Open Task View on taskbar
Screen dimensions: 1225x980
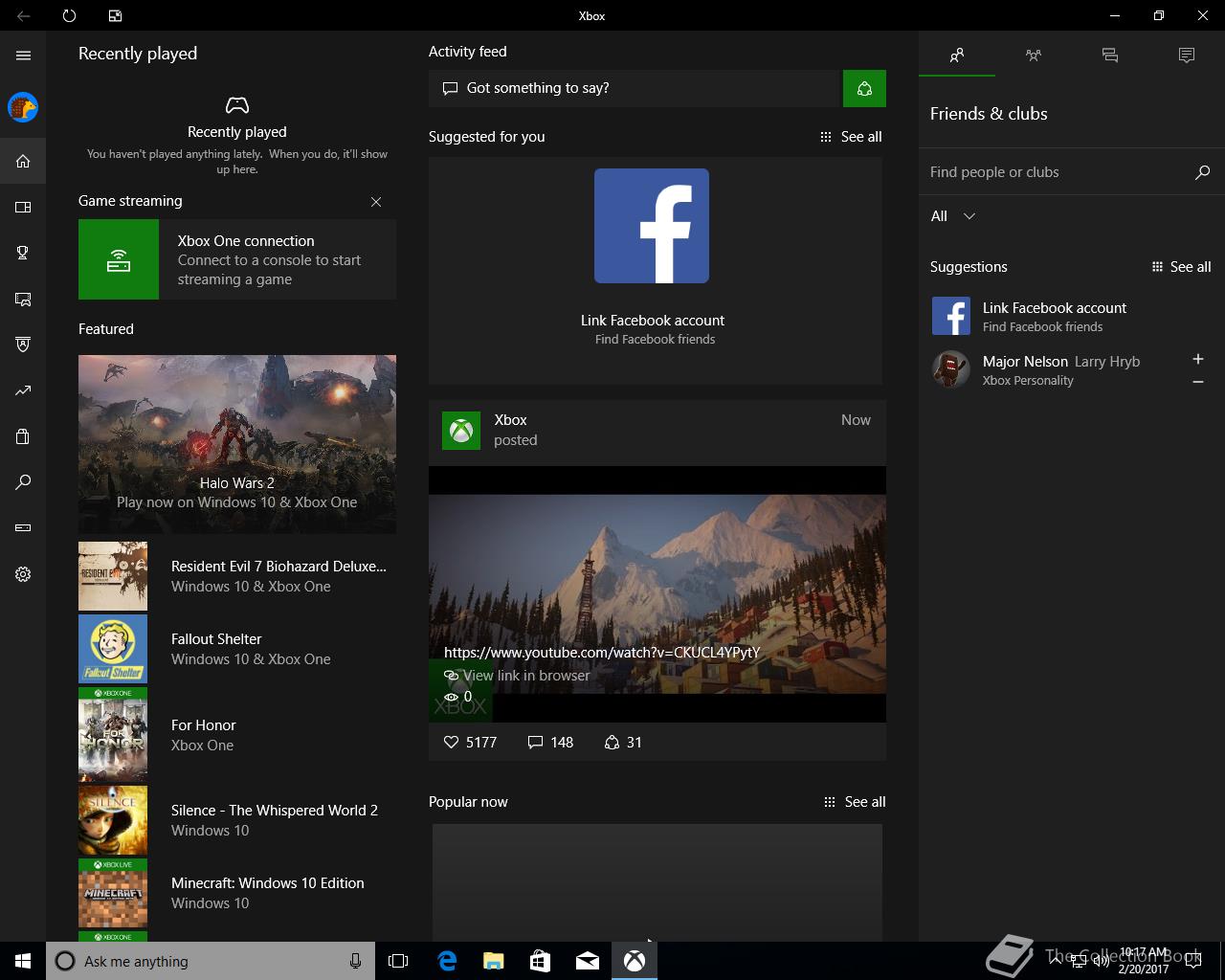coord(398,961)
